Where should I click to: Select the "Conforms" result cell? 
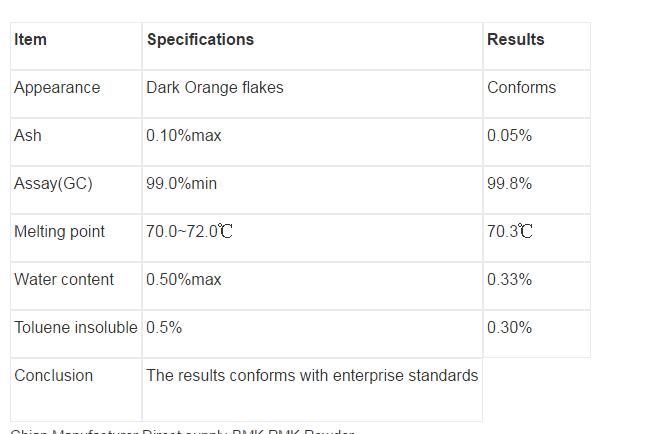[522, 88]
